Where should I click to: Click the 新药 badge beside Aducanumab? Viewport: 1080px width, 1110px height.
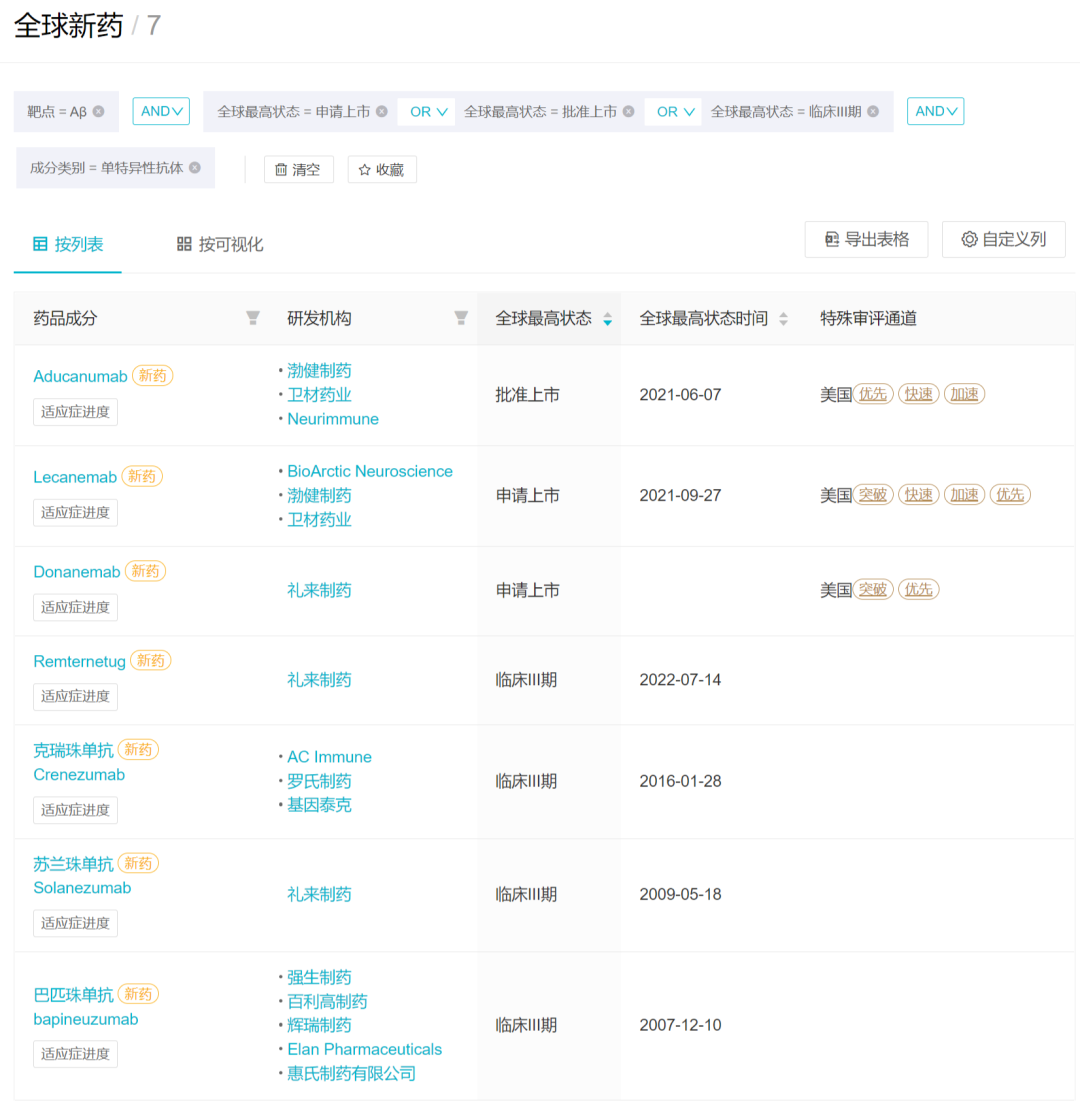[x=153, y=375]
